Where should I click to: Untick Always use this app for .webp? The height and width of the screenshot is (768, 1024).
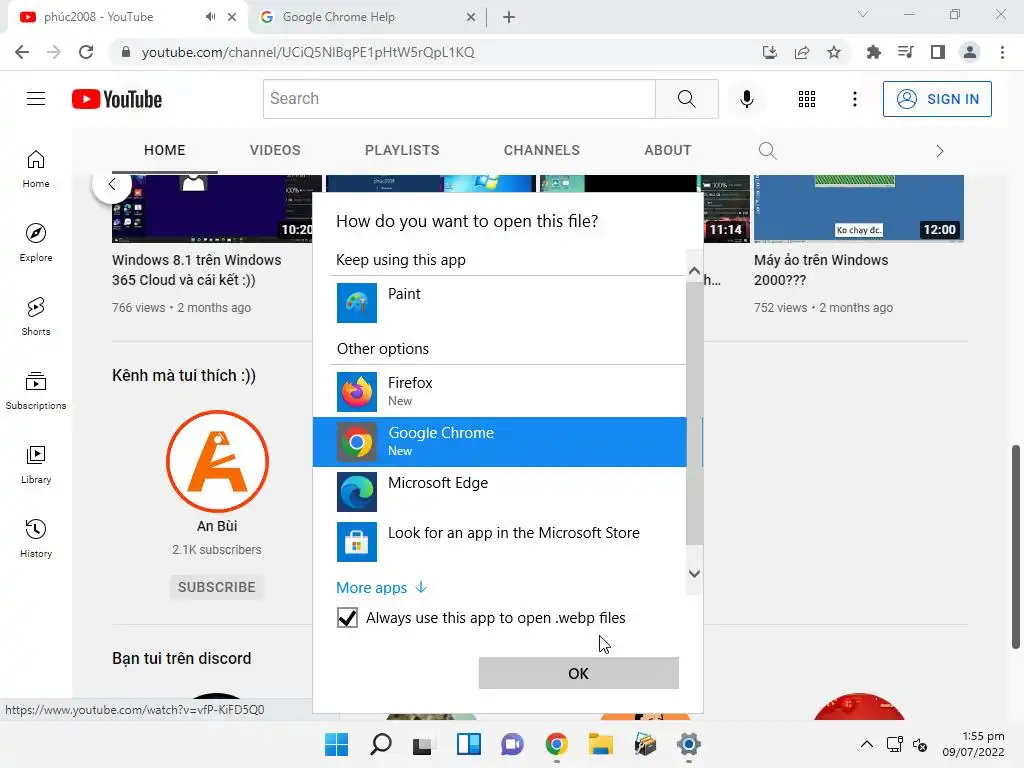point(347,617)
